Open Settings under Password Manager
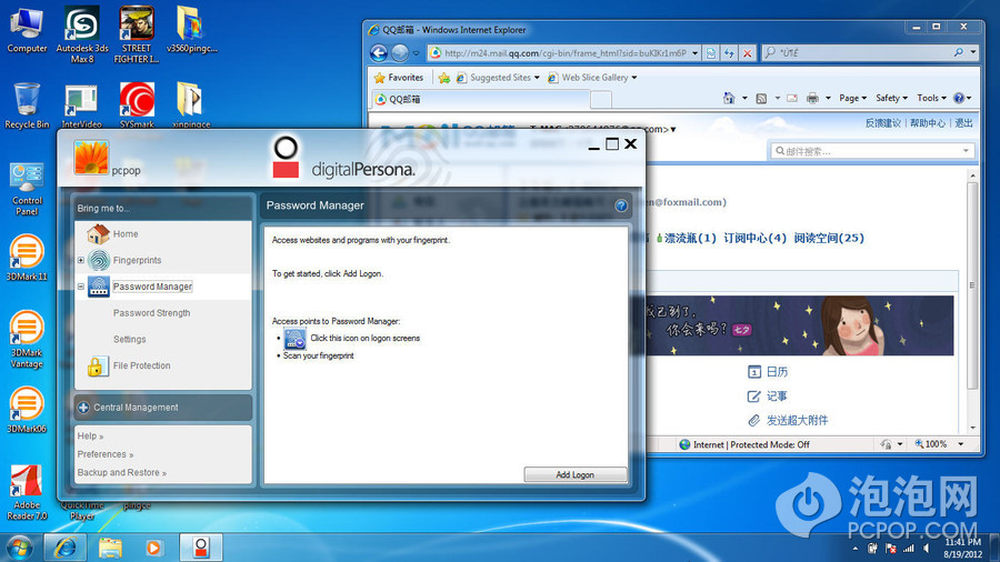1000x562 pixels. tap(129, 339)
